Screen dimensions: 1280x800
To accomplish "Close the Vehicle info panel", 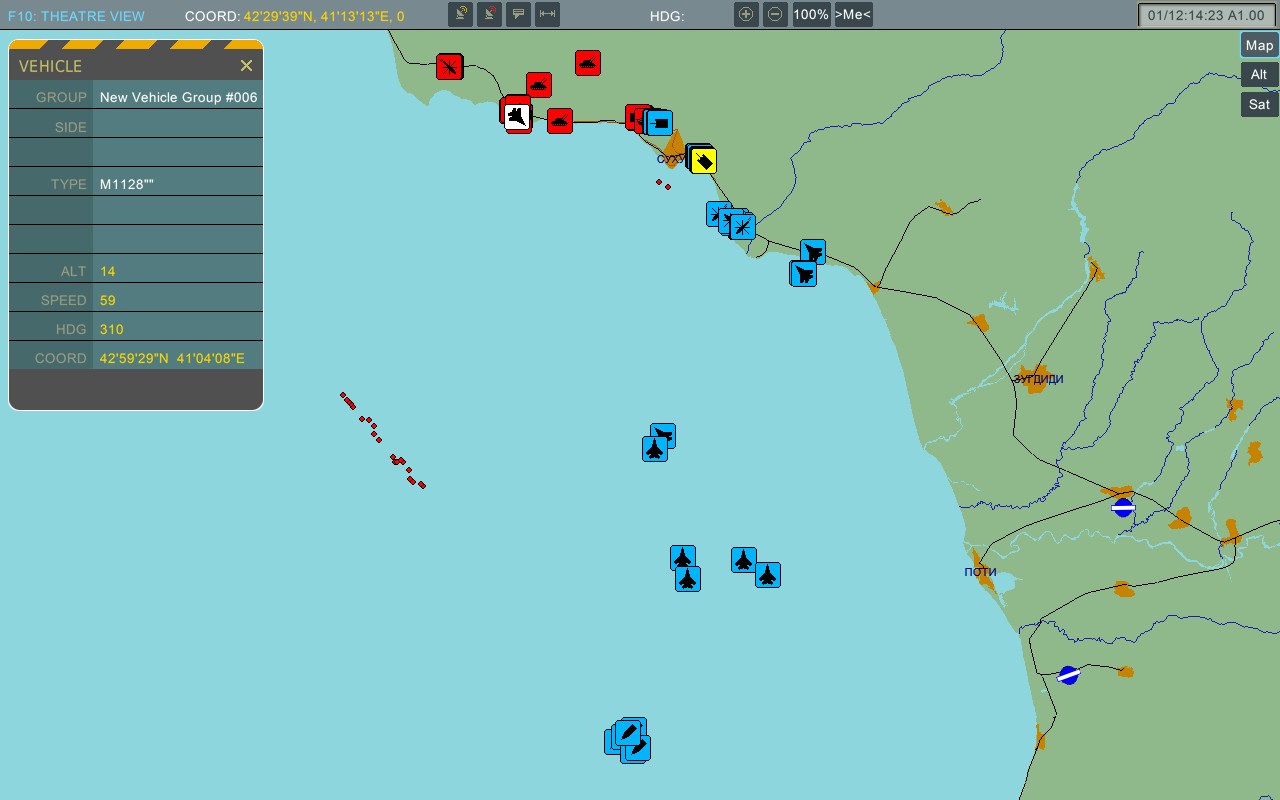I will click(x=246, y=66).
